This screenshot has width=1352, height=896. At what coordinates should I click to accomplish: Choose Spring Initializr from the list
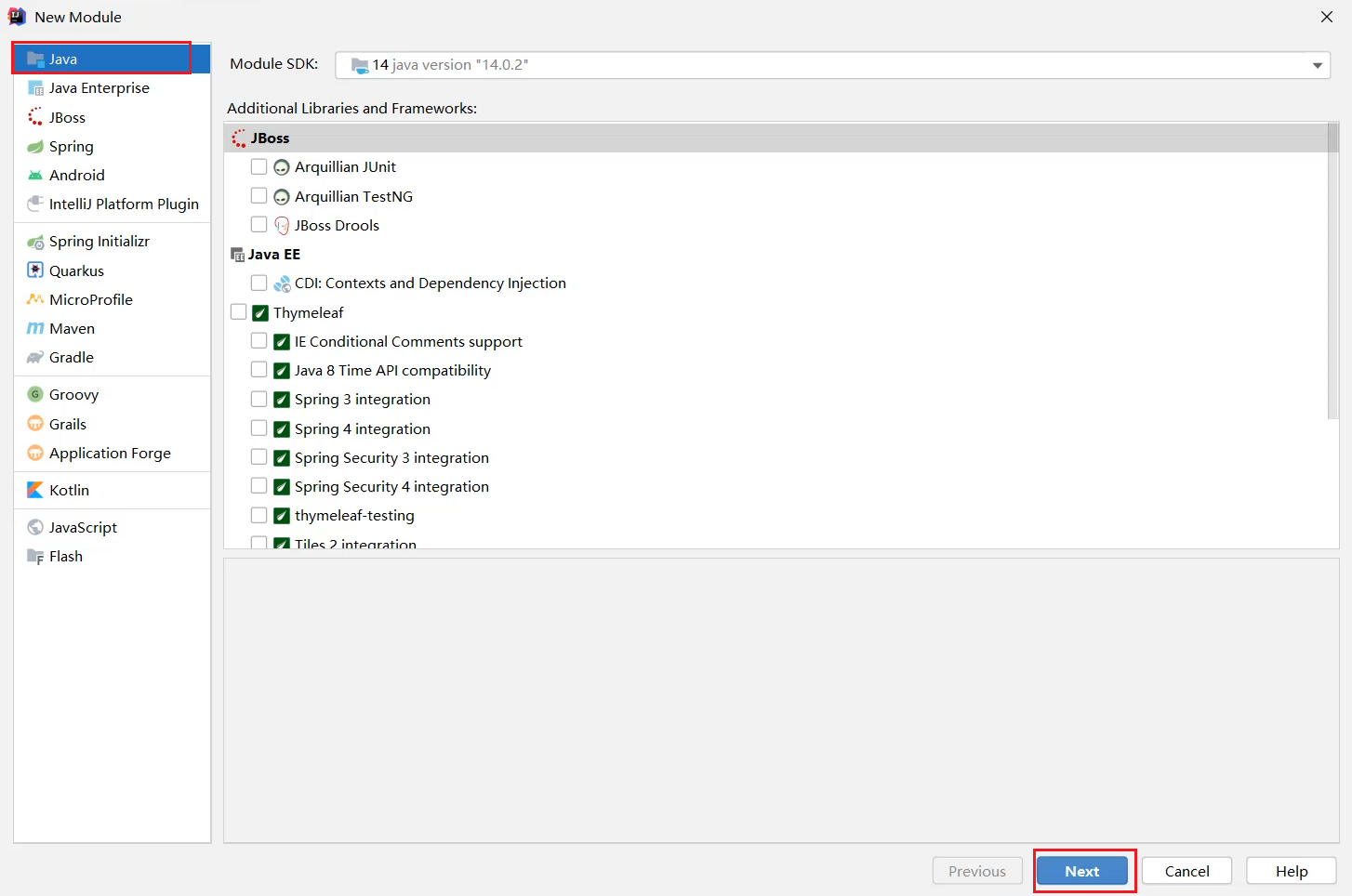(99, 242)
